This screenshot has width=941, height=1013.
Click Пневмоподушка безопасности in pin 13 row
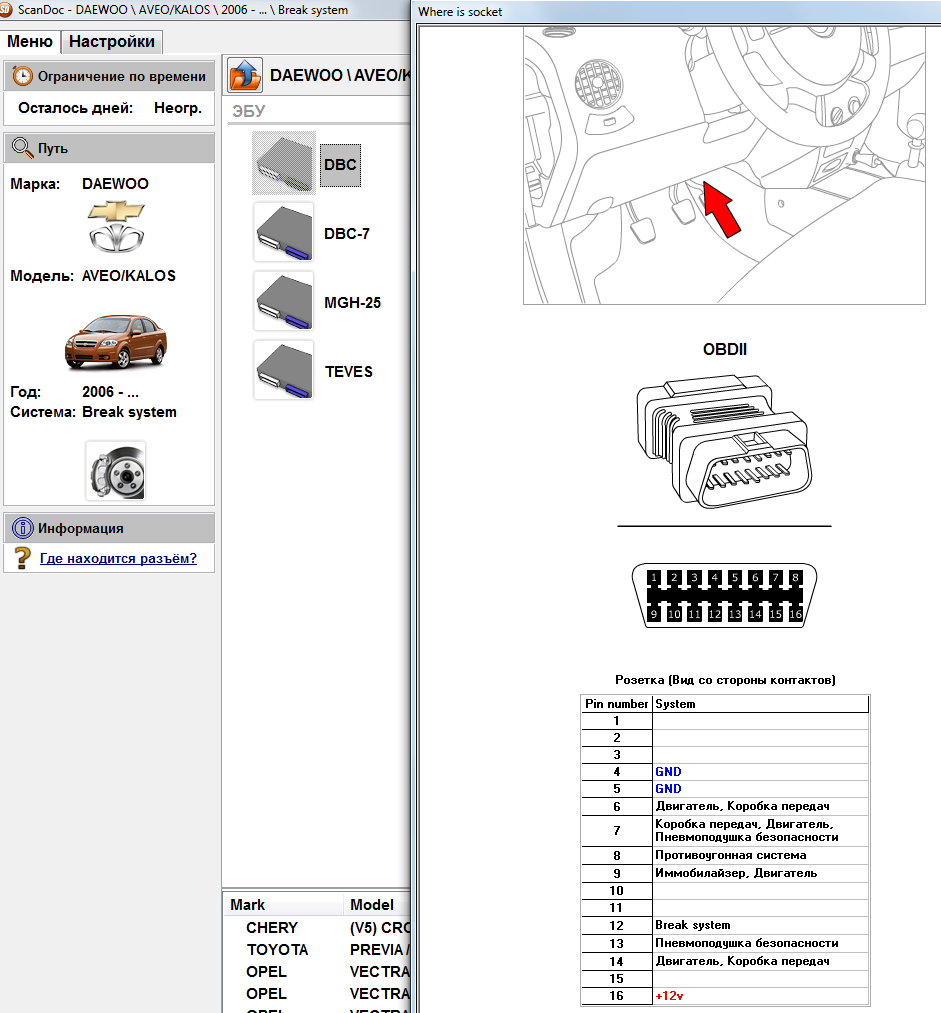coord(747,943)
